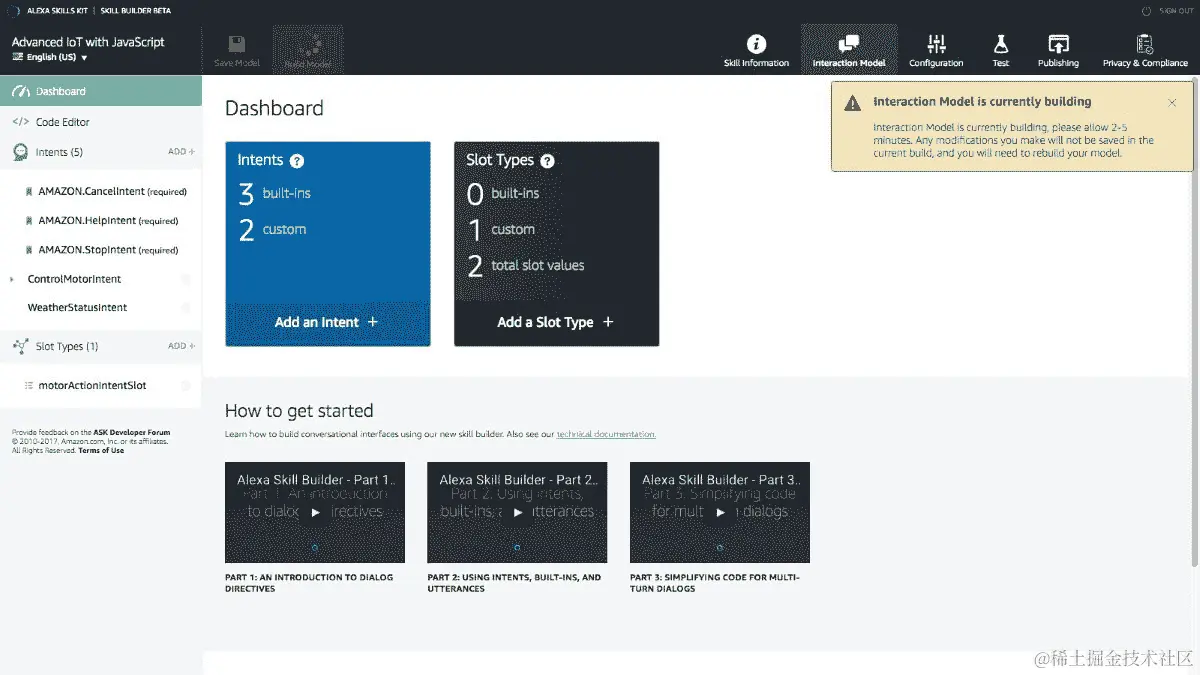Click Add an Intent button
This screenshot has height=675, width=1200.
(327, 322)
